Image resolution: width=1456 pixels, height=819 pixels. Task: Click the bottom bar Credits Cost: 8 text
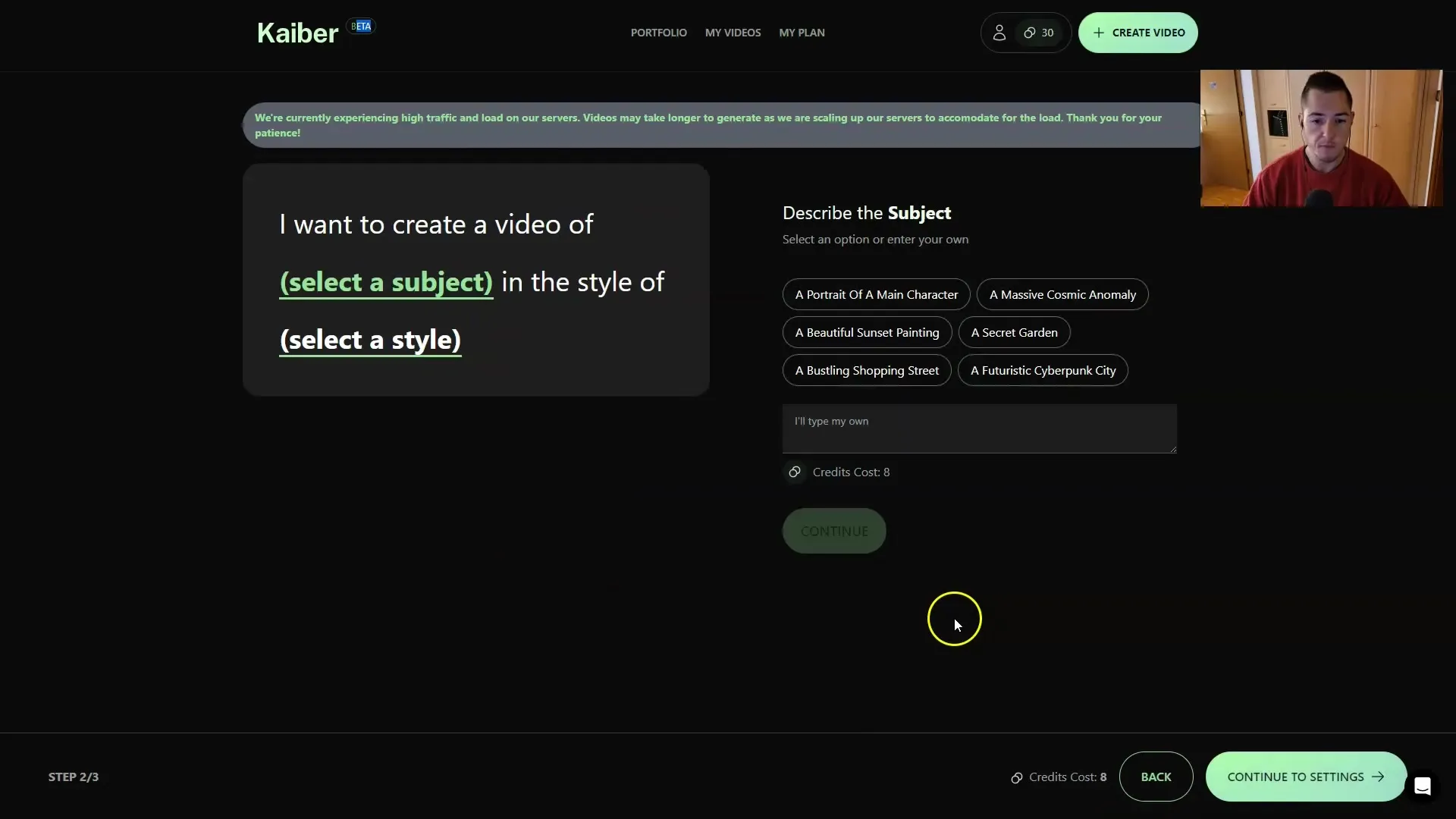tap(1068, 777)
